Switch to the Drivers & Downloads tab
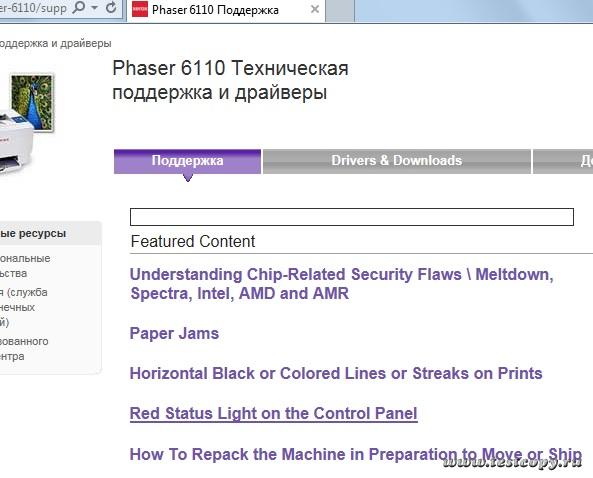The image size is (593, 478). tap(396, 161)
